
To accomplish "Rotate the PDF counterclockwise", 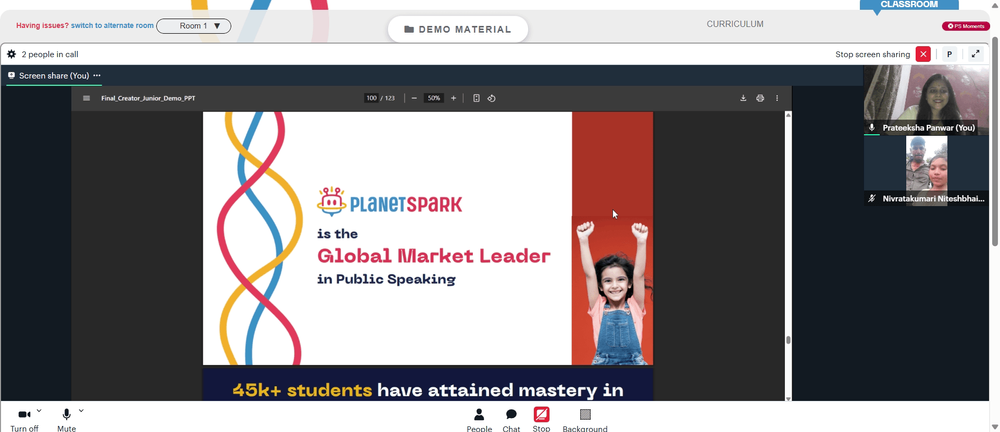I will tap(492, 98).
